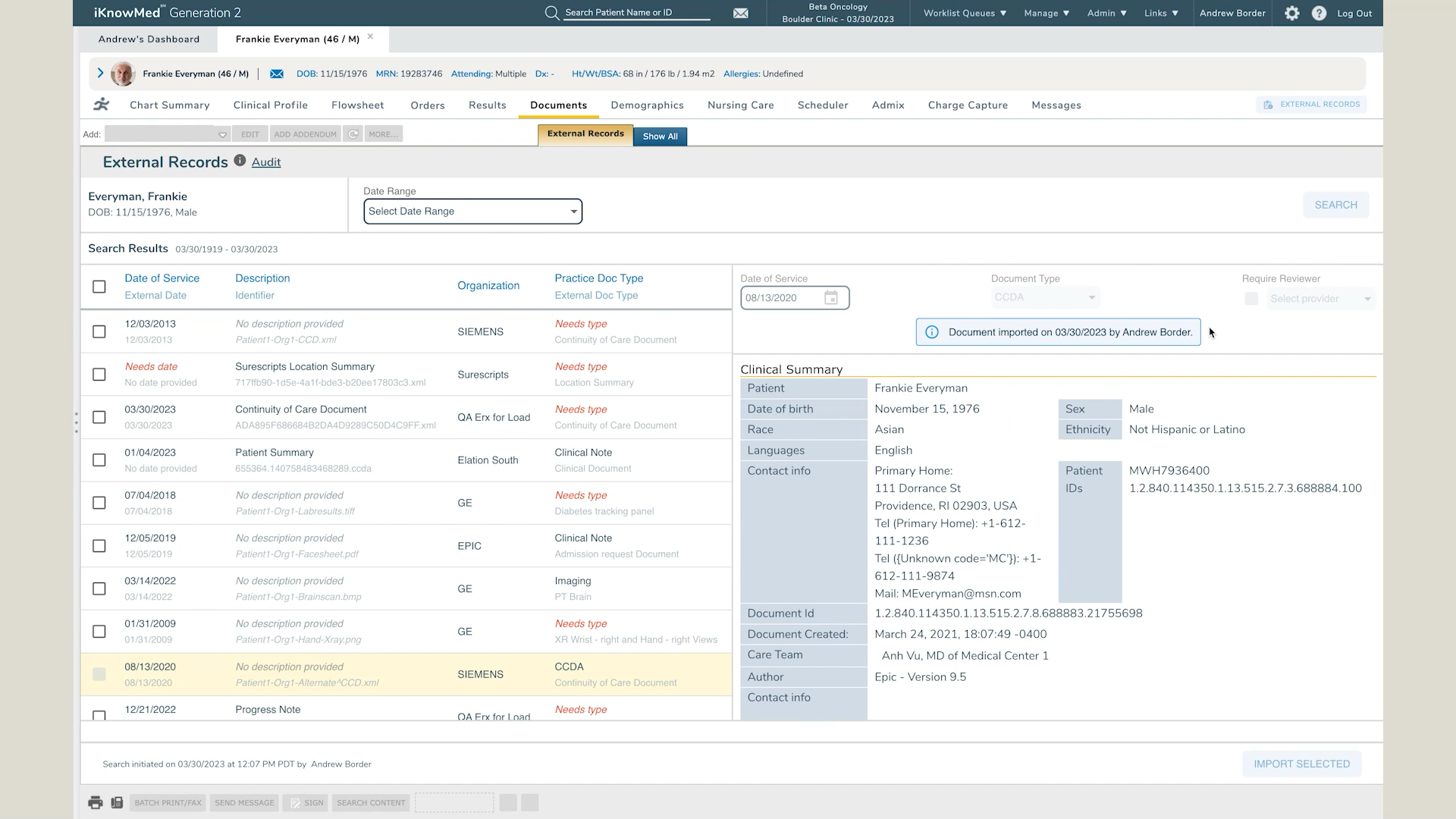Click the Batch Print/Fax button
1456x819 pixels.
(x=168, y=802)
